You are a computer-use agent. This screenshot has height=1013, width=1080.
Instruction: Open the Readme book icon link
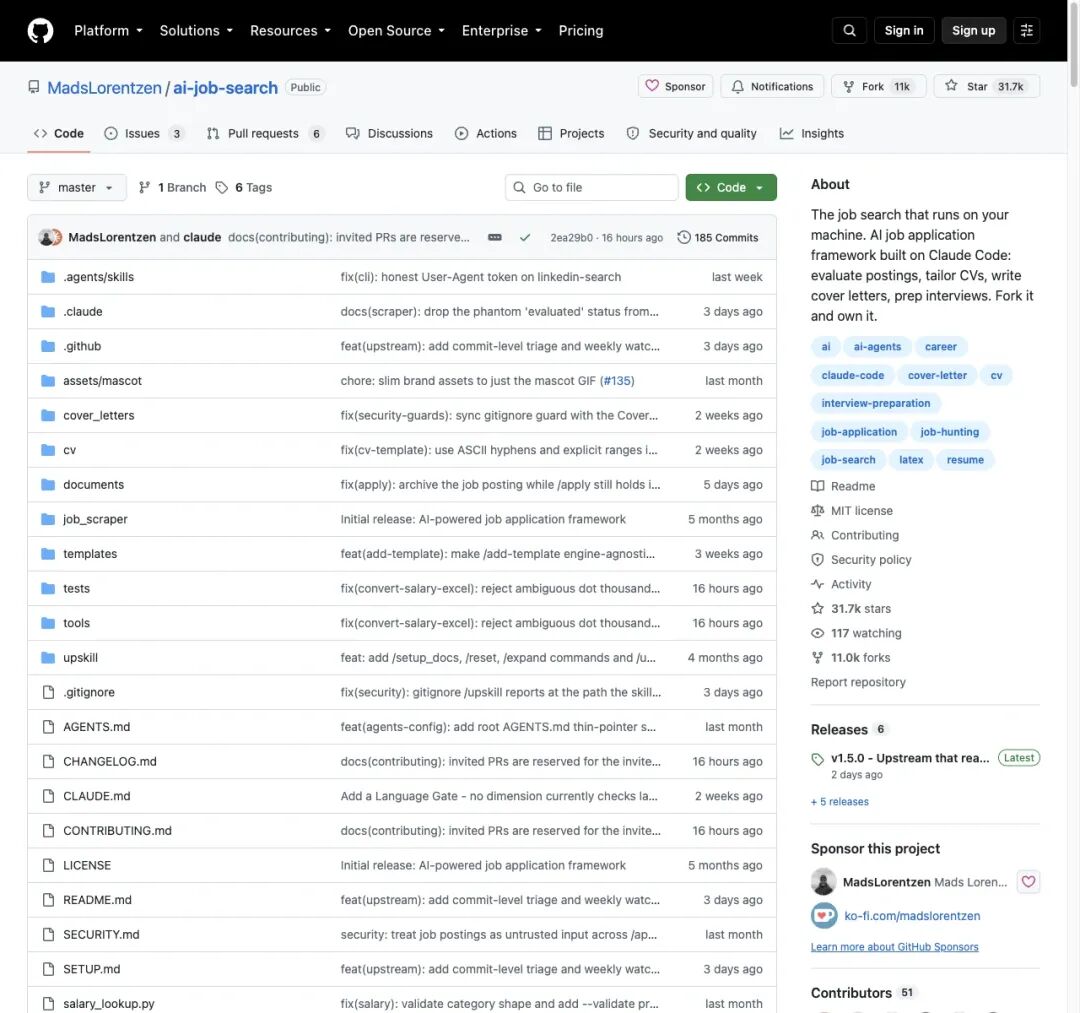point(817,486)
